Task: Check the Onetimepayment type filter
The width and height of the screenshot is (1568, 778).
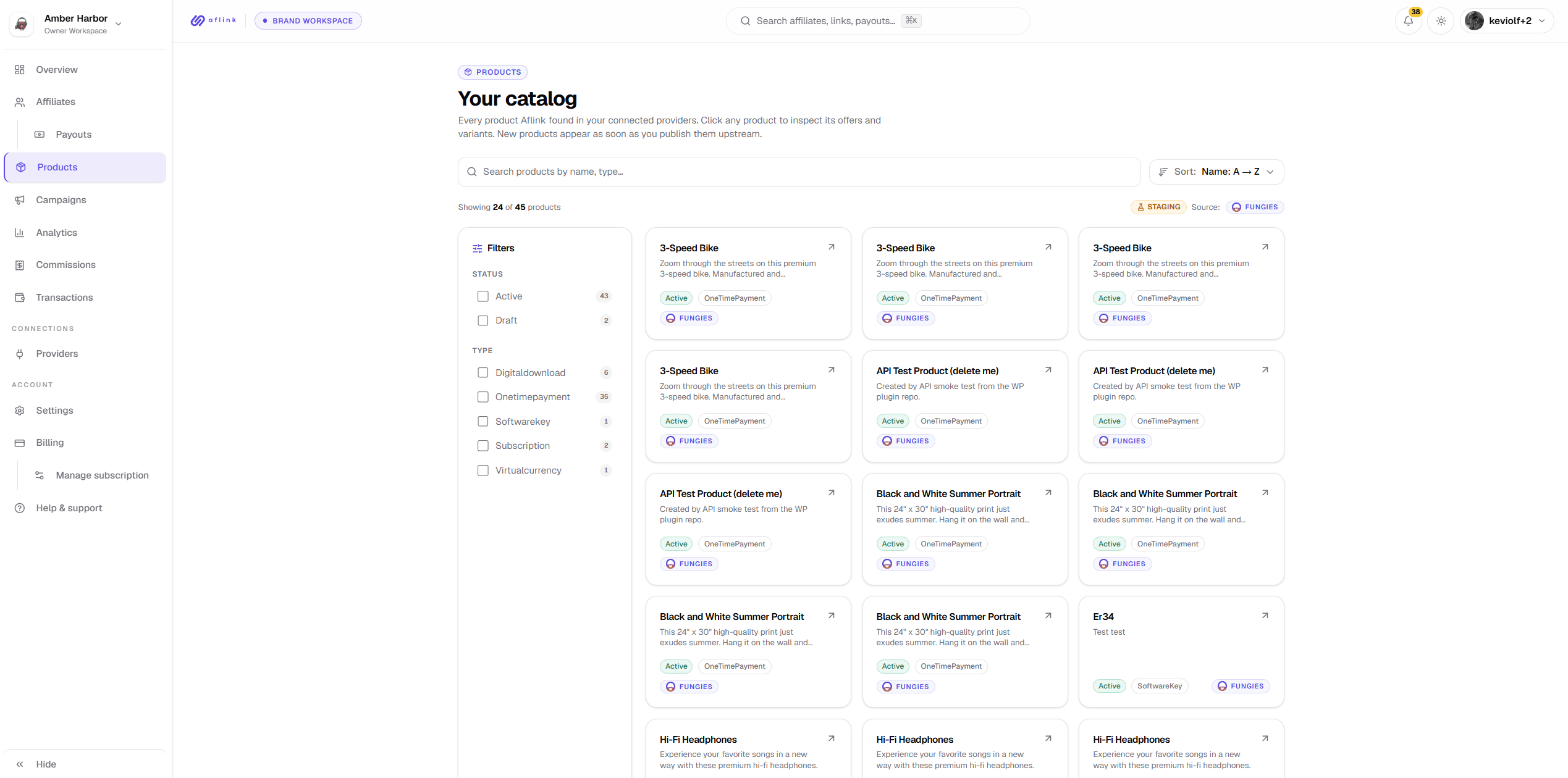Action: [483, 397]
